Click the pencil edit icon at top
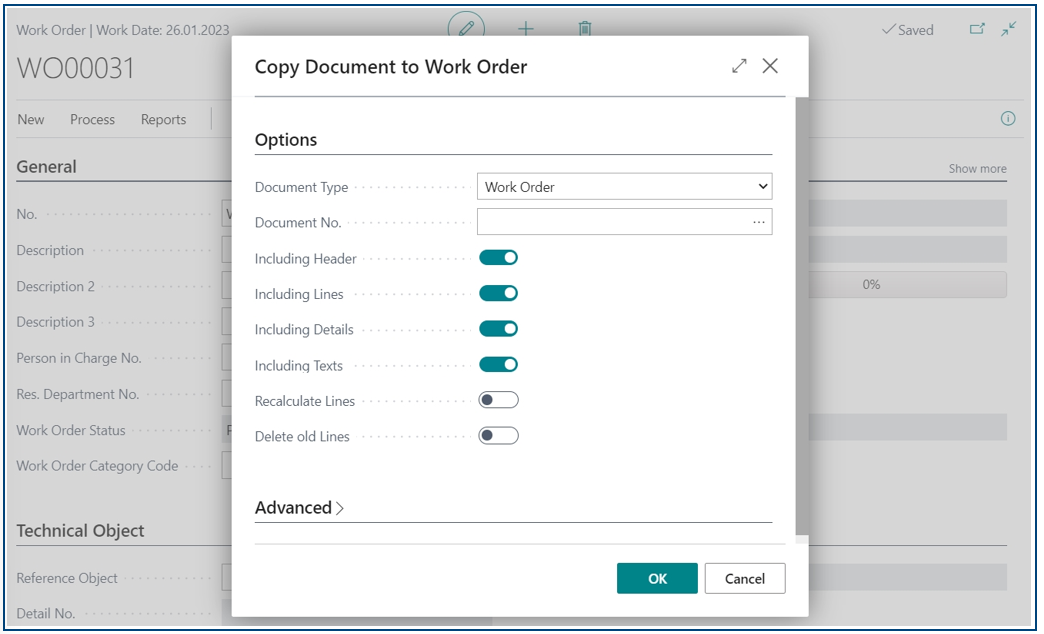The image size is (1044, 634). (x=466, y=29)
